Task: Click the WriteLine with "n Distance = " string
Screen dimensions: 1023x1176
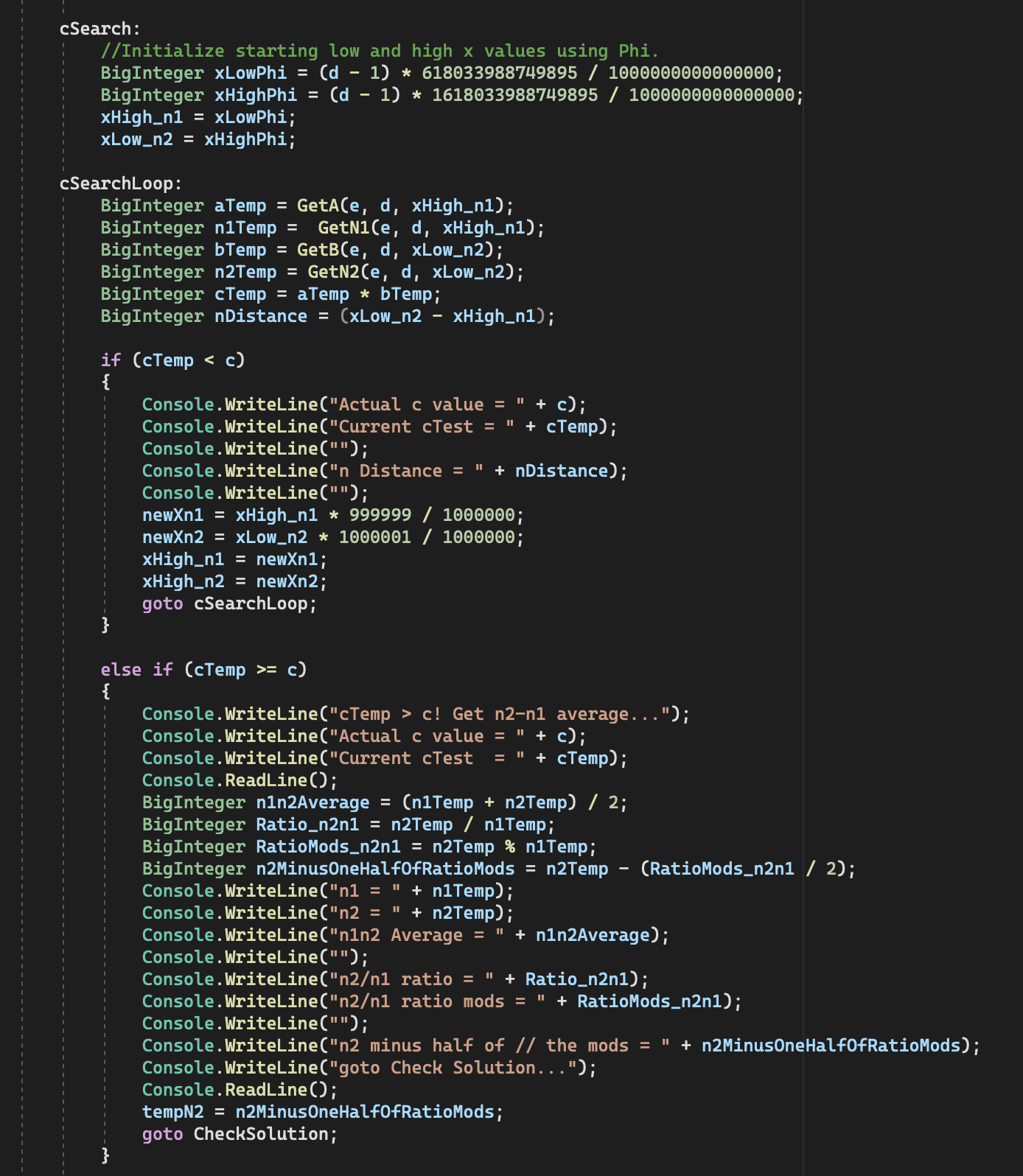Action: [385, 471]
